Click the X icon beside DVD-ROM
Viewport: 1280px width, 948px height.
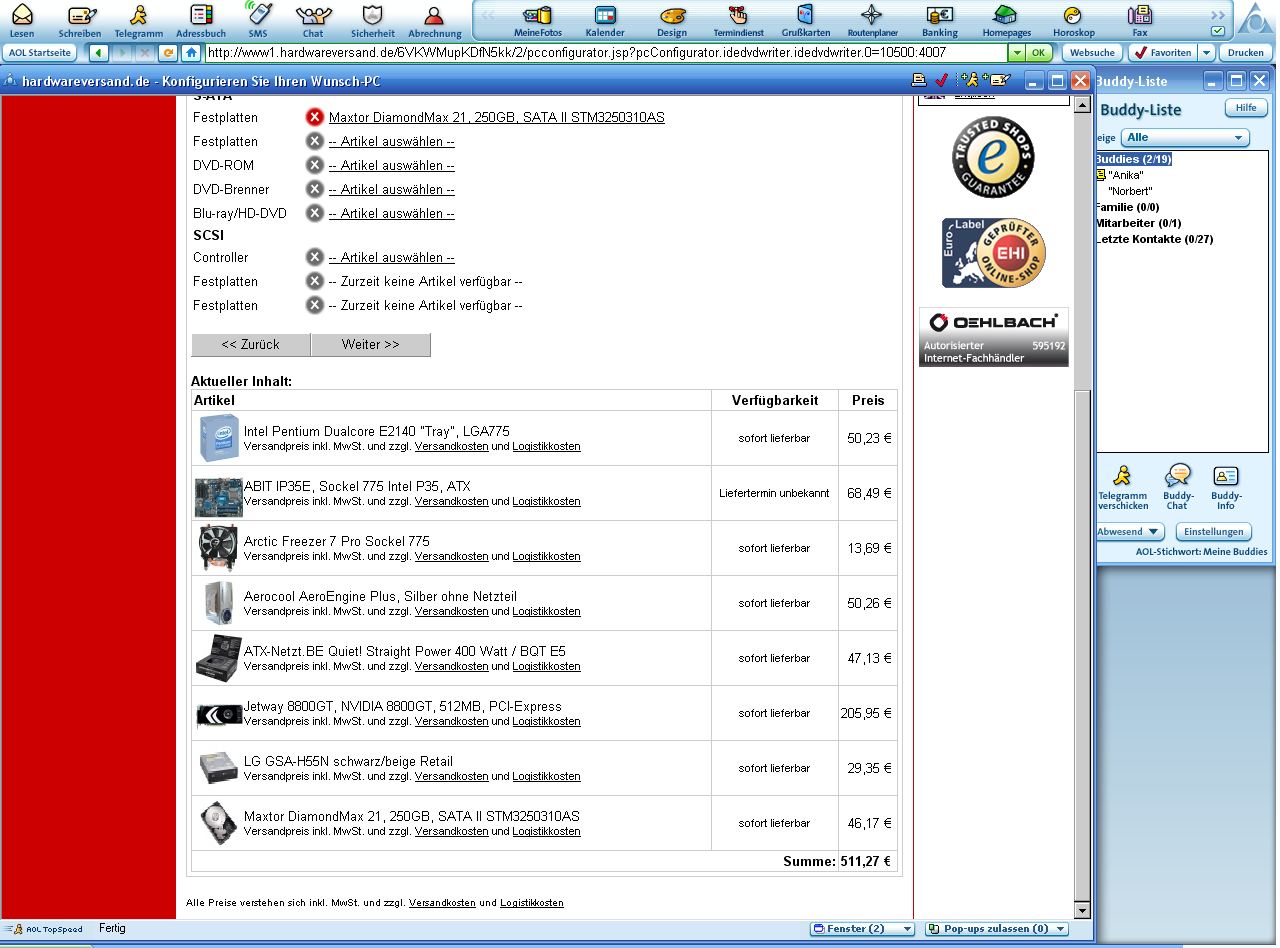point(315,165)
